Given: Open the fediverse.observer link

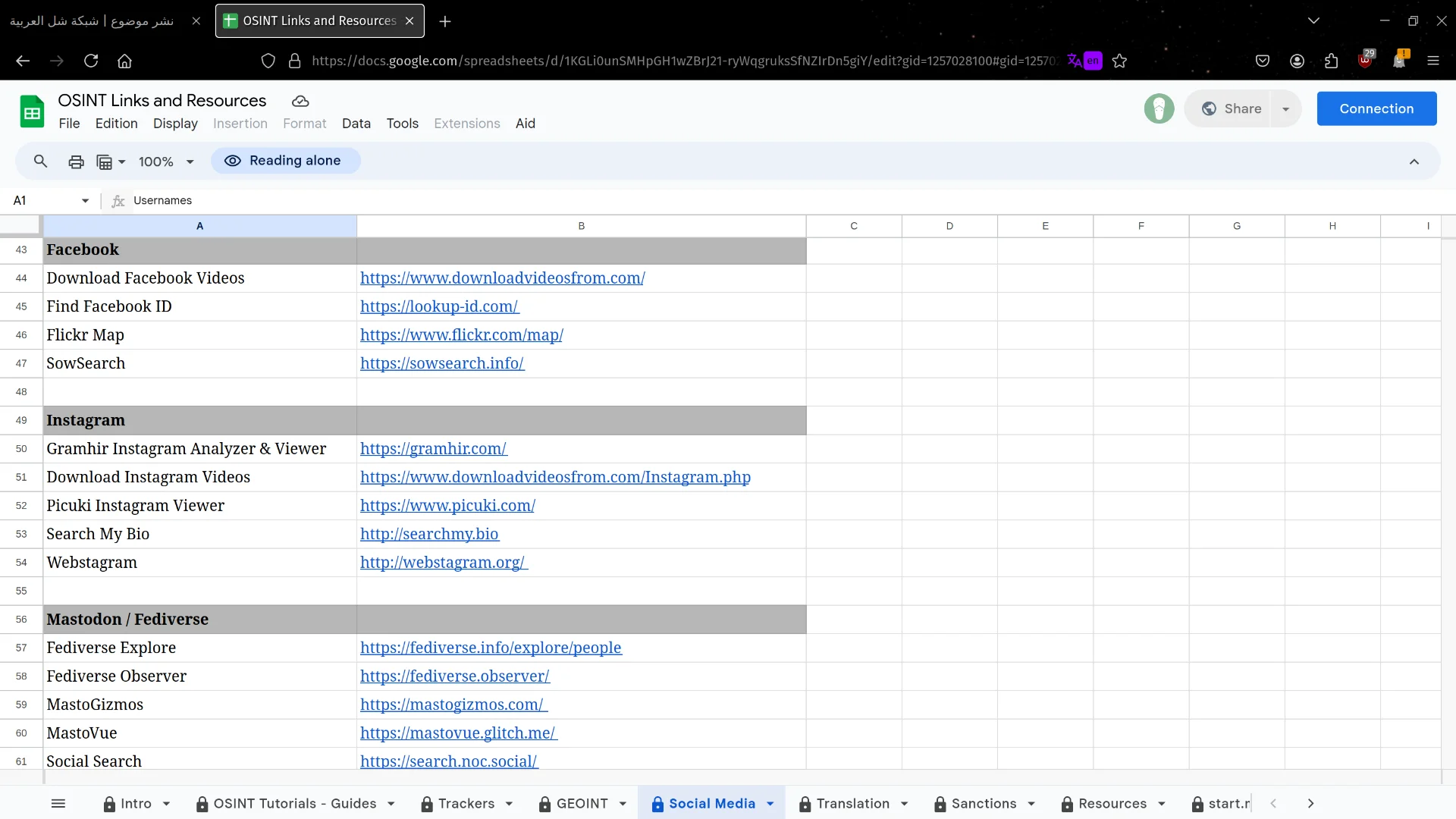Looking at the screenshot, I should [455, 676].
